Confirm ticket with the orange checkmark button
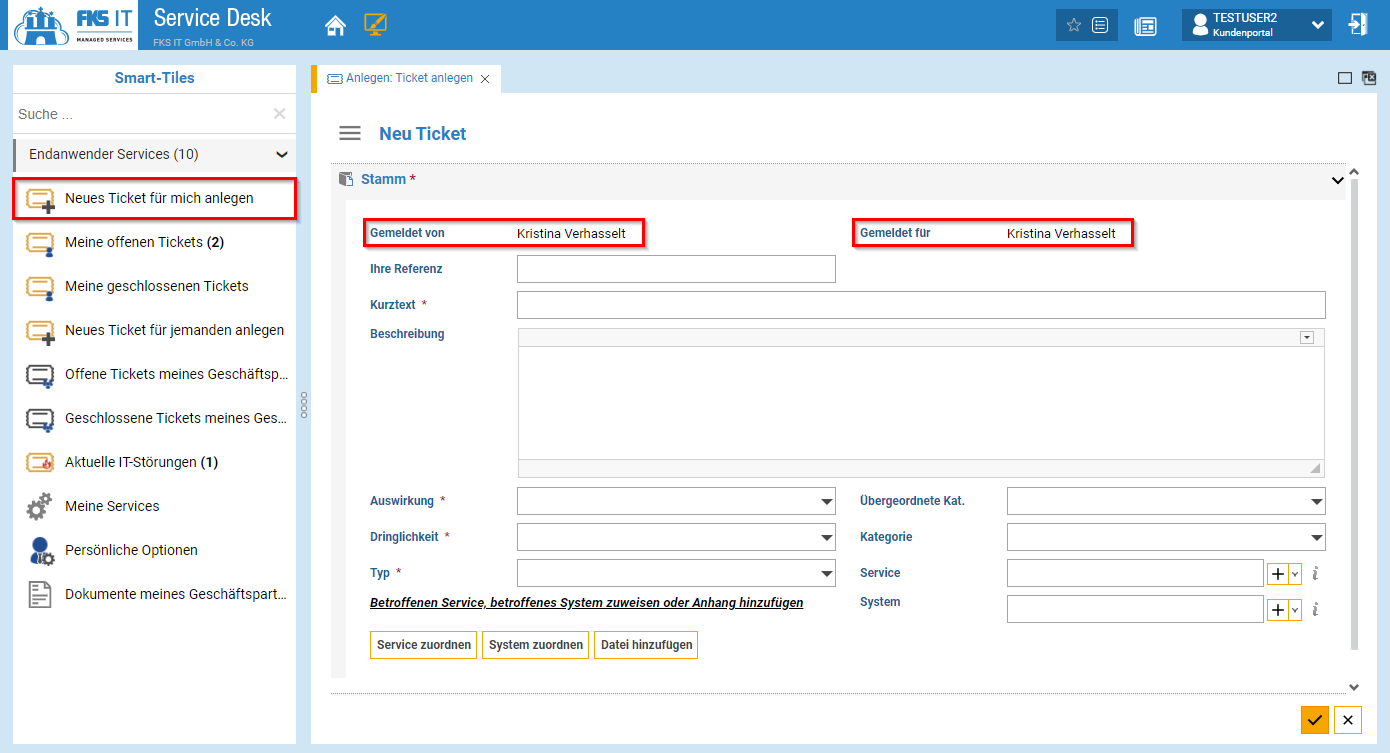Viewport: 1390px width, 753px height. click(1314, 719)
